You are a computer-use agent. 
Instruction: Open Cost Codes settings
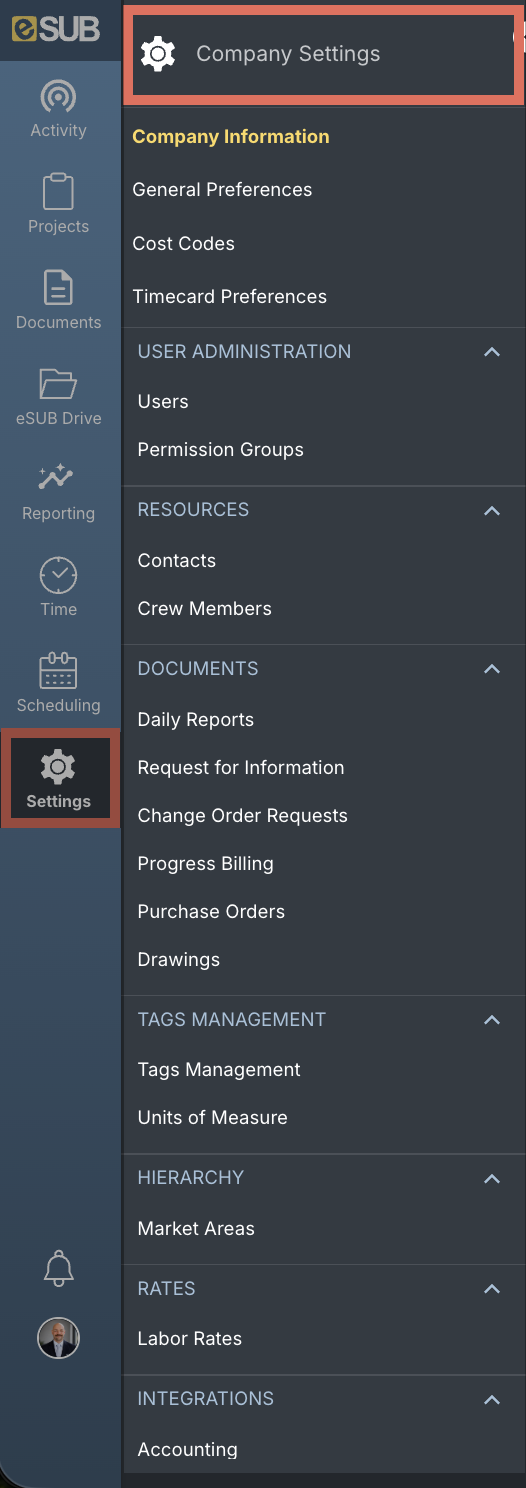coord(183,244)
